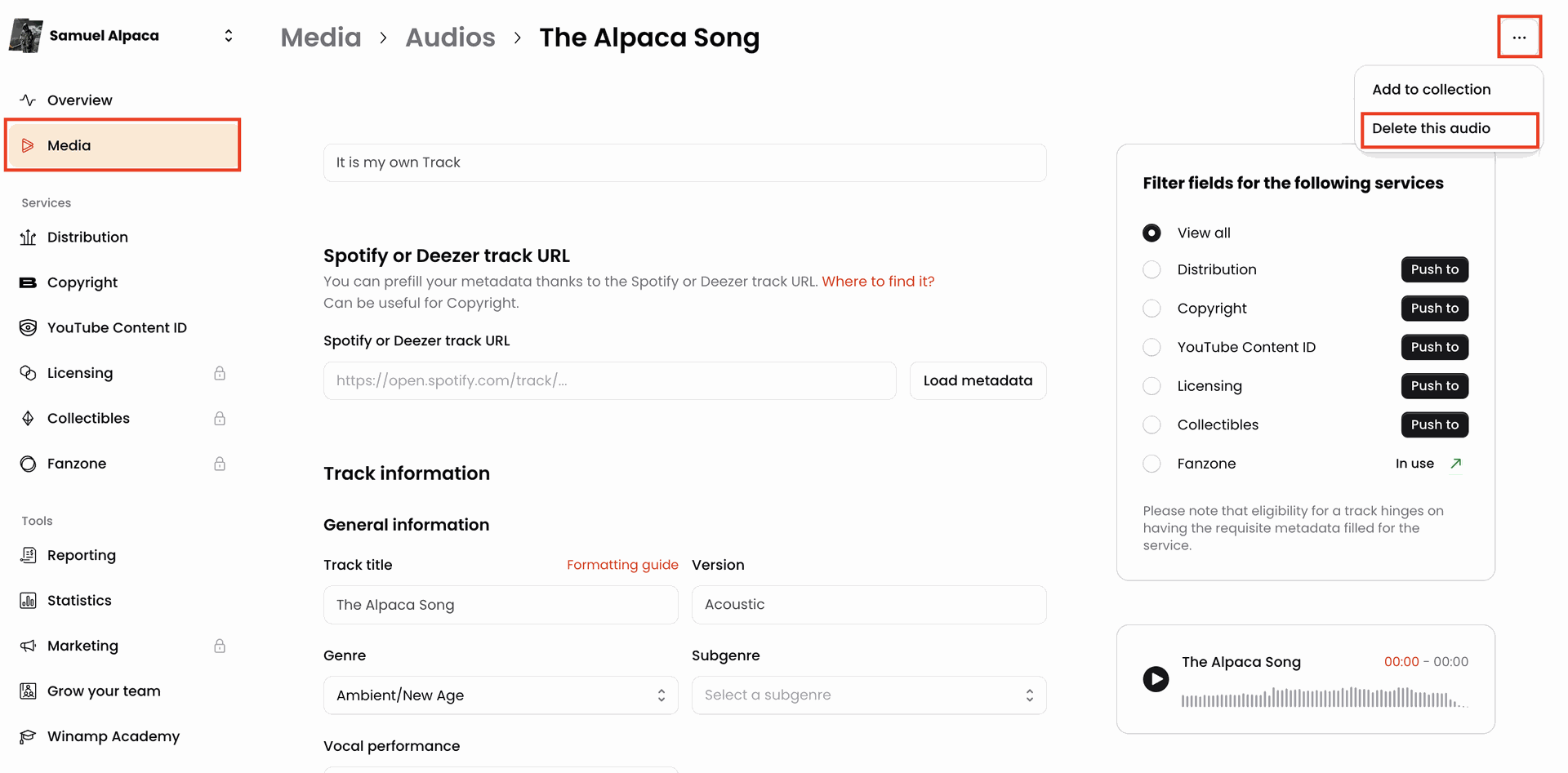This screenshot has height=773, width=1568.
Task: Click the Load metadata button
Action: [978, 380]
